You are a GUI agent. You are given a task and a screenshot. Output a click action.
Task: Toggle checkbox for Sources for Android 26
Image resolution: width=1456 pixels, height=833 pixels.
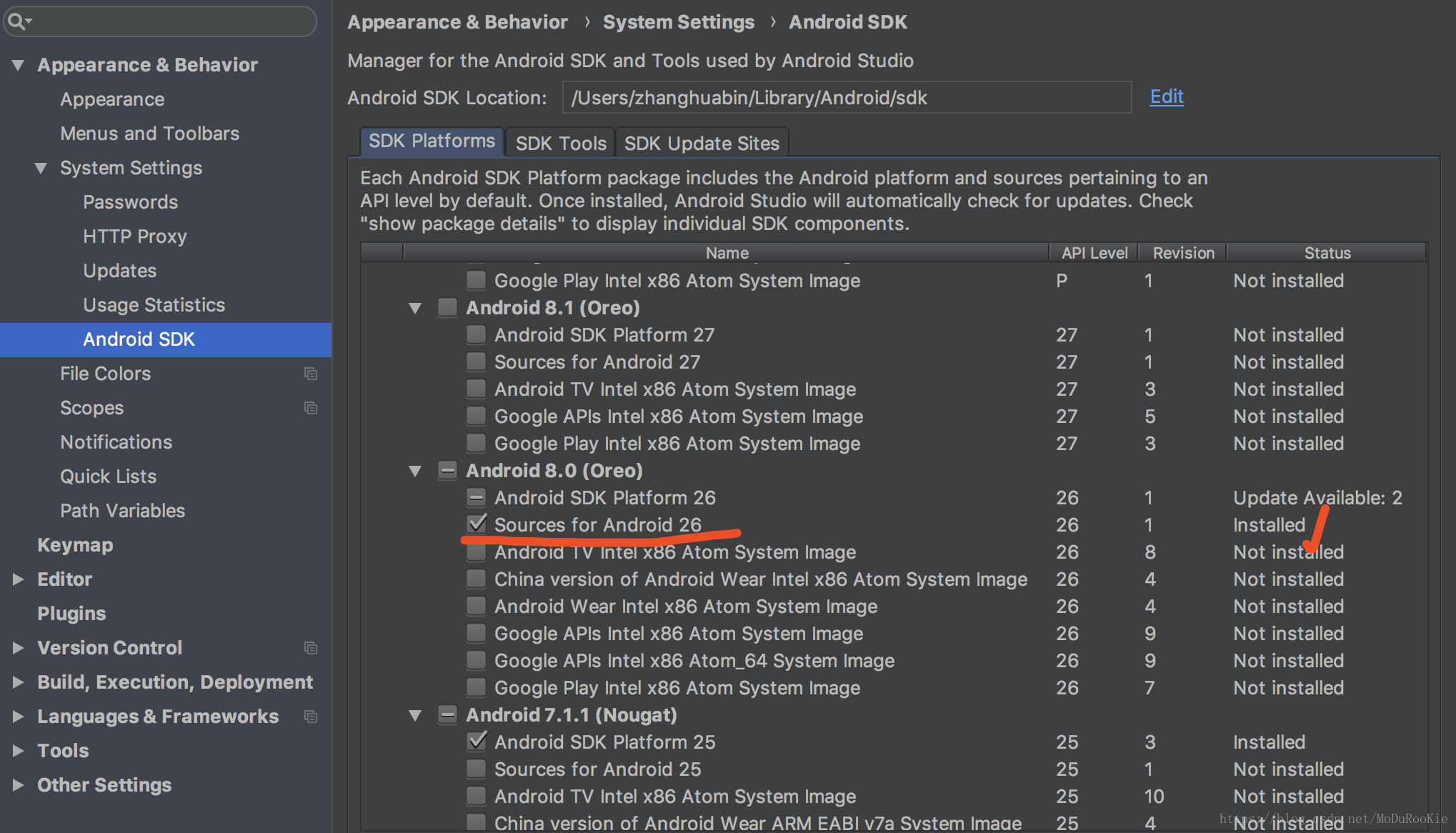coord(477,524)
